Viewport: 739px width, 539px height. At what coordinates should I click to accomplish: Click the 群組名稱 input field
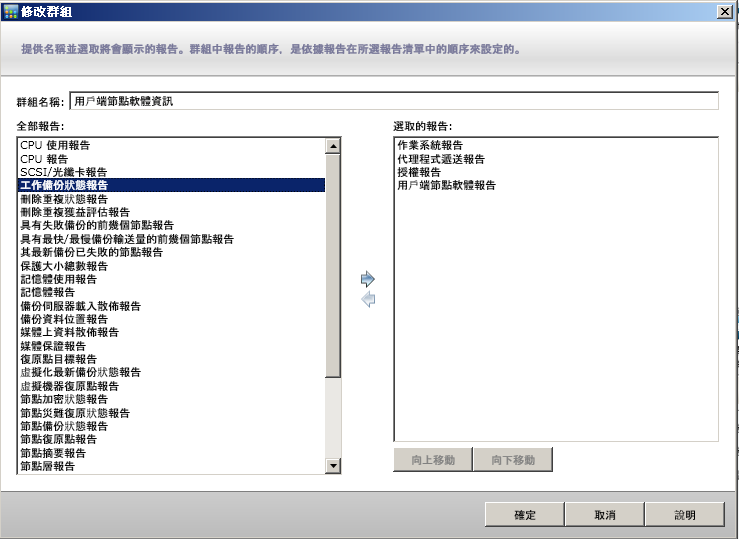(x=394, y=101)
